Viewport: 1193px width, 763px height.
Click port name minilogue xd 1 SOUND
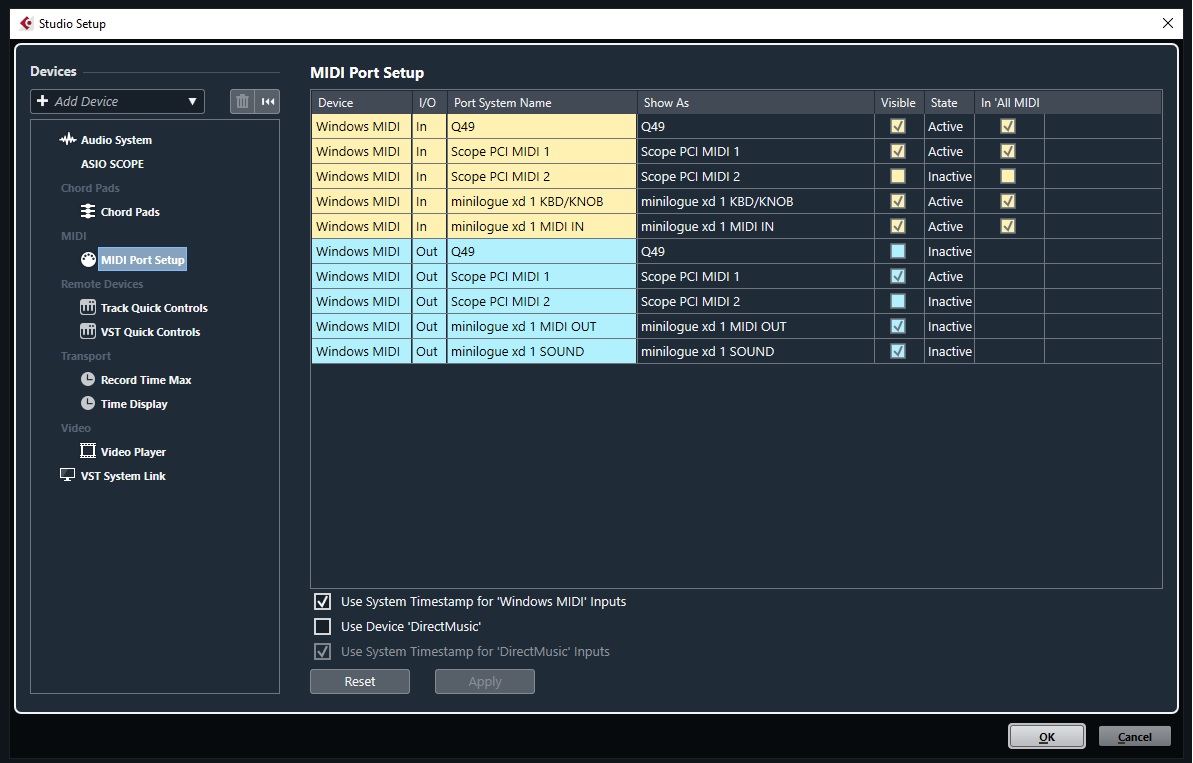[x=542, y=351]
